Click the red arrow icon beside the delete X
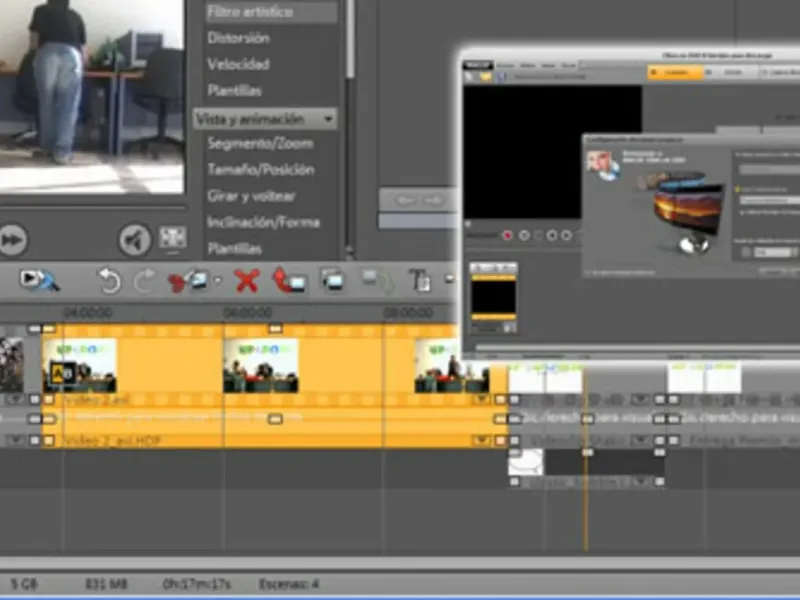The image size is (800, 600). 289,281
